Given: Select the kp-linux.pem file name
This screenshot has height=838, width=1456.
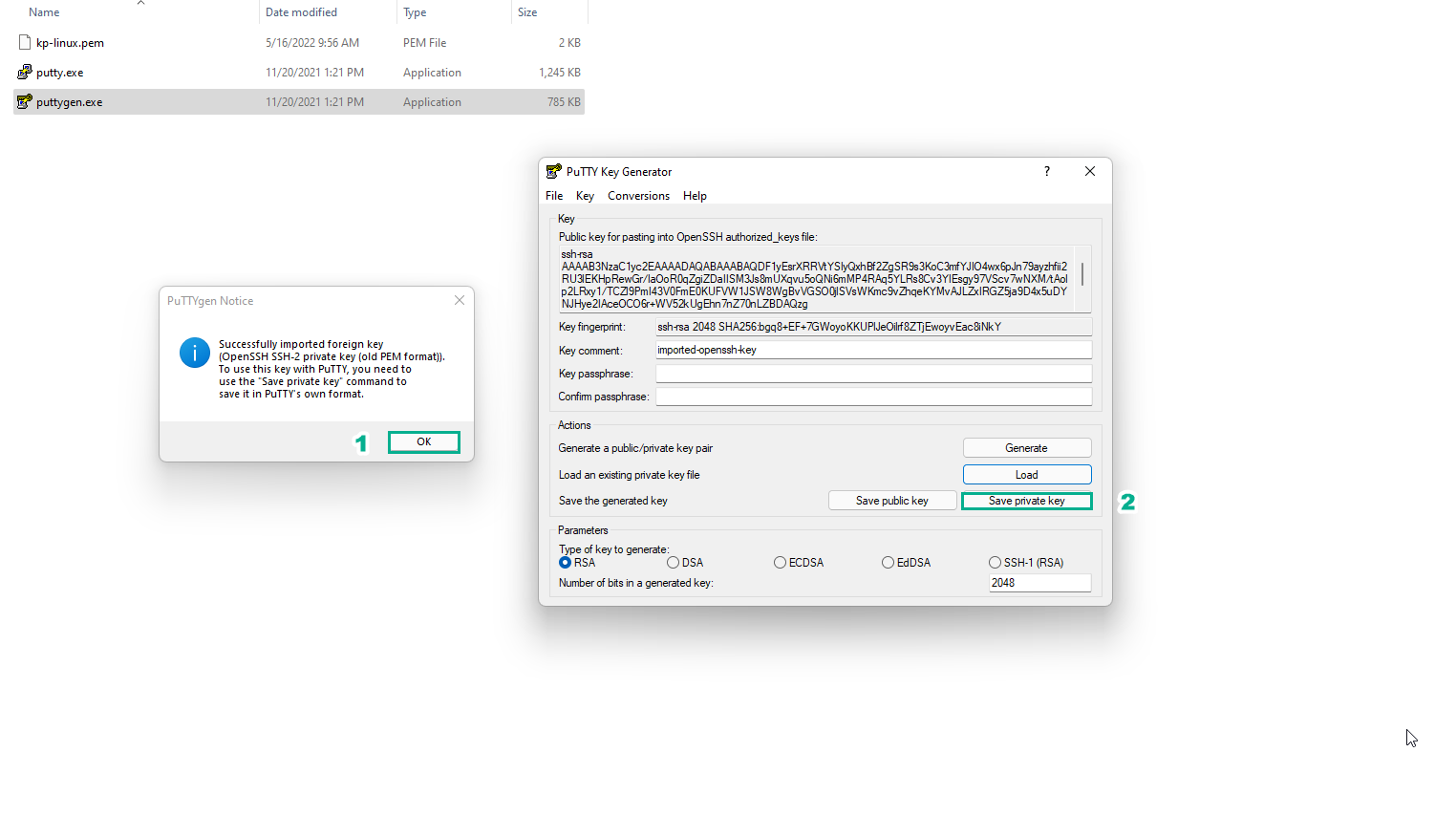Looking at the screenshot, I should [x=70, y=43].
